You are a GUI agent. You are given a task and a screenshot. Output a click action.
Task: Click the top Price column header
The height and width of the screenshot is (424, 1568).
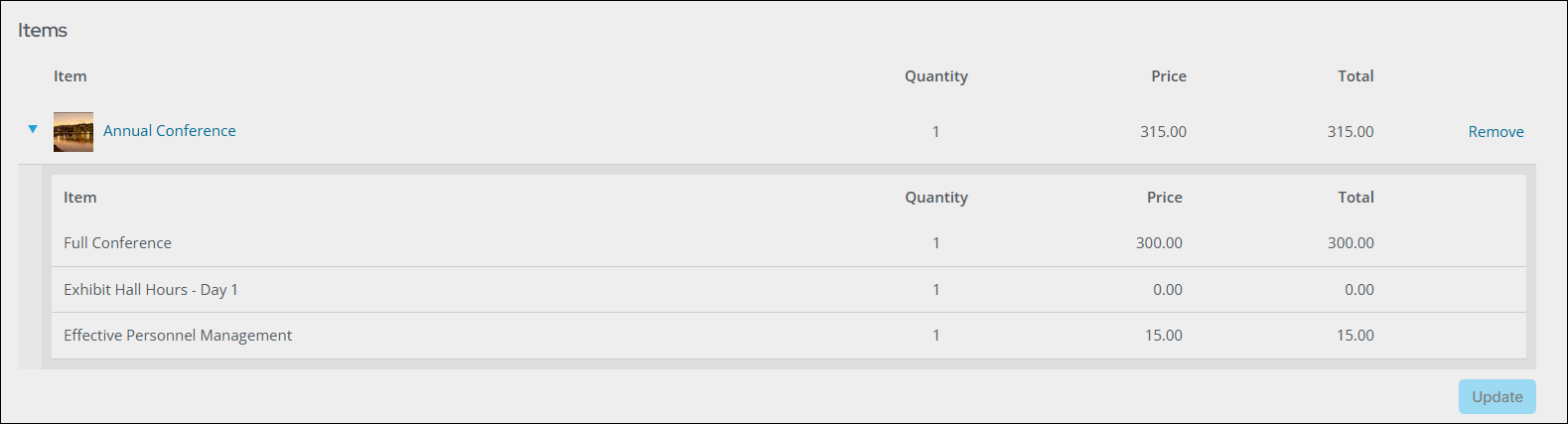point(1169,76)
